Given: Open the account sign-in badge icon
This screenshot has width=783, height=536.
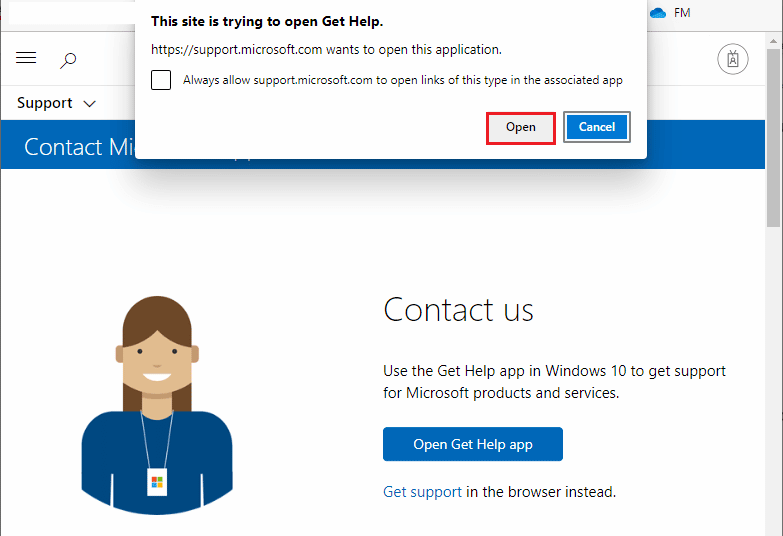Looking at the screenshot, I should [x=733, y=59].
